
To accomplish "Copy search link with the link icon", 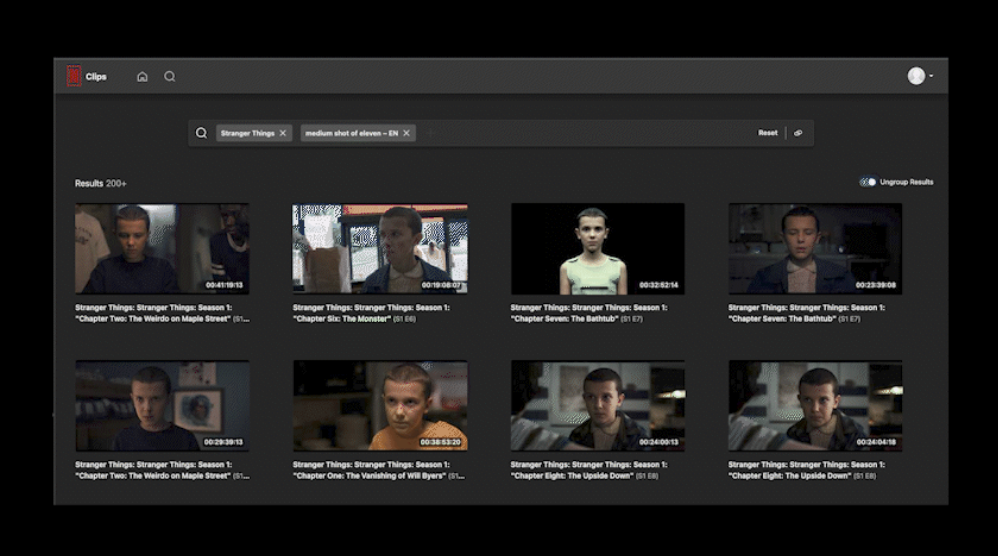I will click(x=798, y=133).
